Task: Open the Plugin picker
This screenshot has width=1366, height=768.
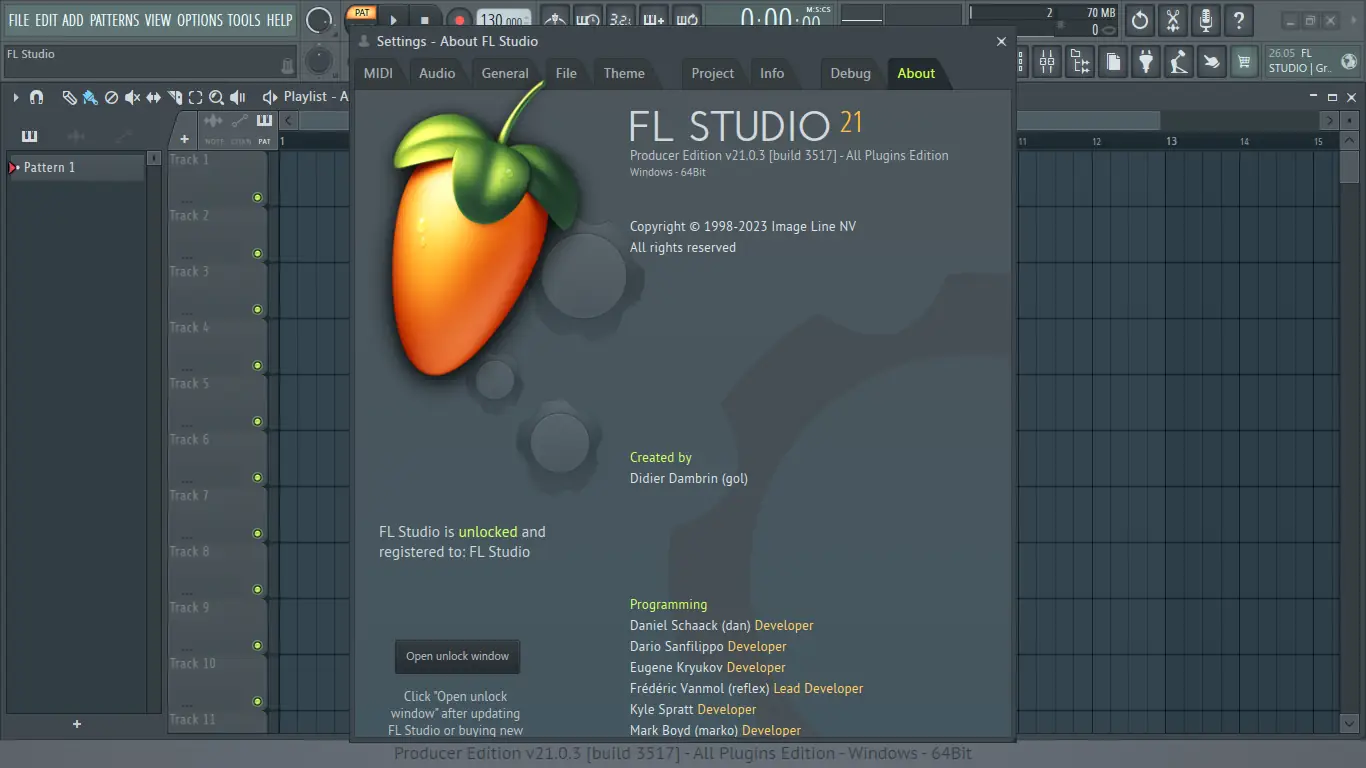Action: tap(1146, 62)
